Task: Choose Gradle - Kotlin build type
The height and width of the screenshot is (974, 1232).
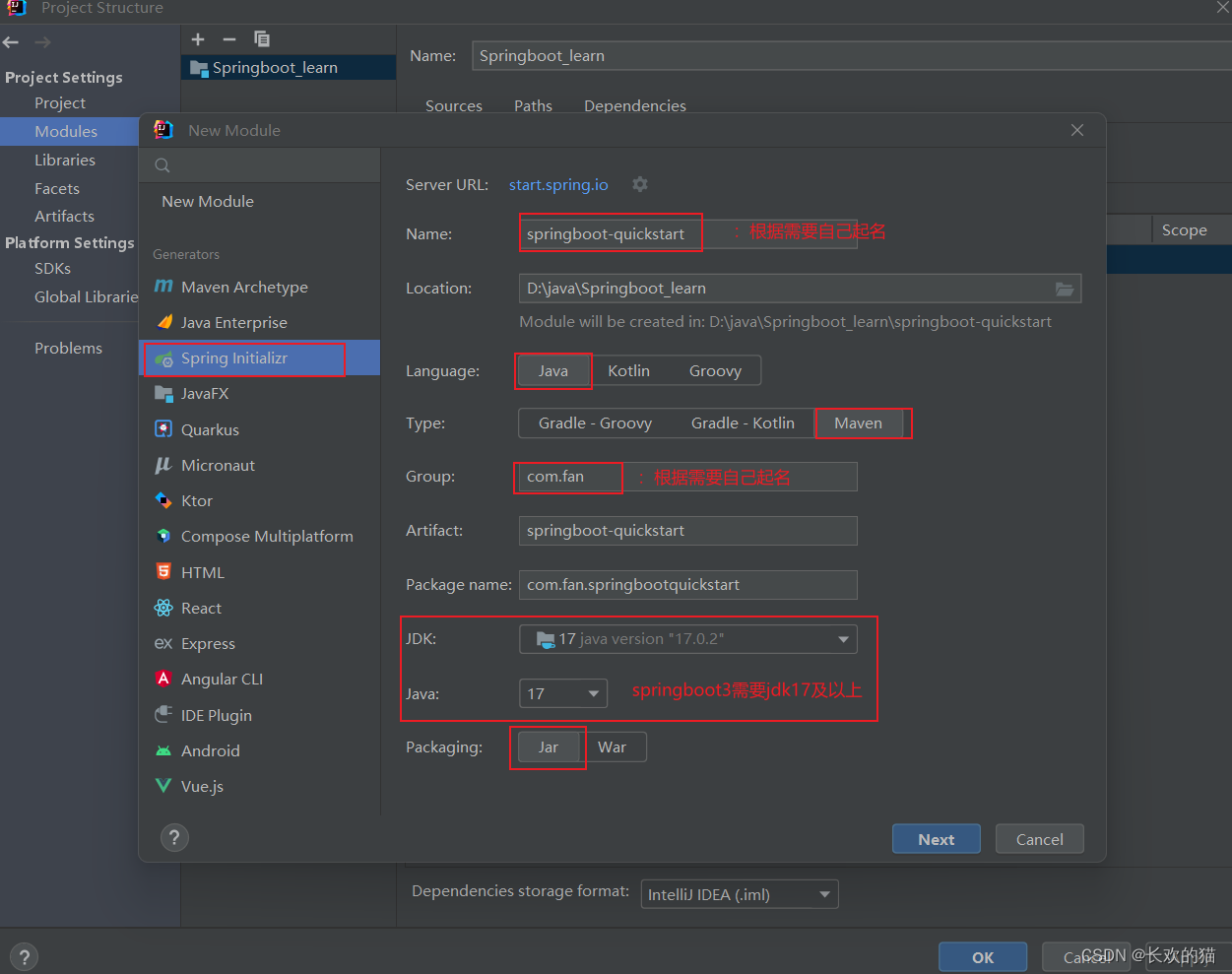Action: coord(743,423)
